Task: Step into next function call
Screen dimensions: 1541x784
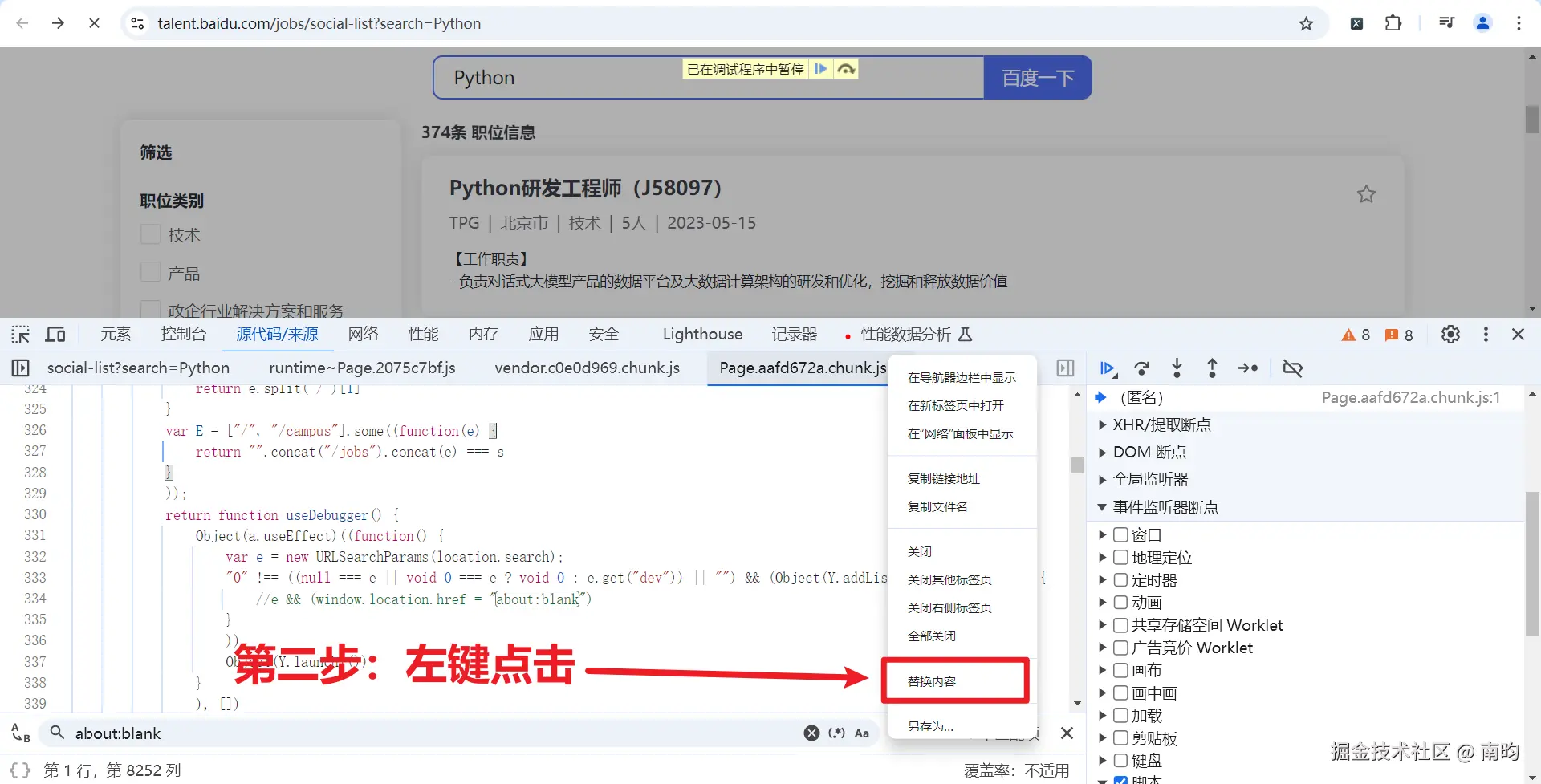Action: [x=1177, y=368]
